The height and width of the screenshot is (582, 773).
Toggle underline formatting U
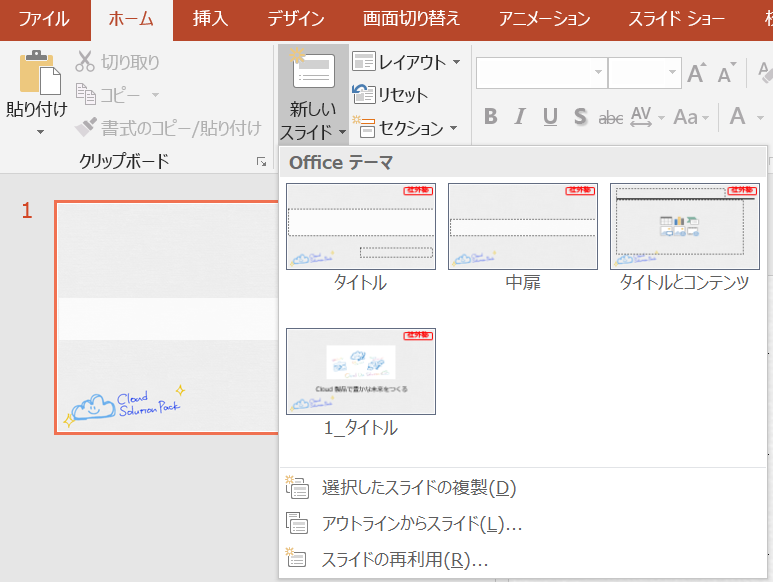tap(550, 117)
